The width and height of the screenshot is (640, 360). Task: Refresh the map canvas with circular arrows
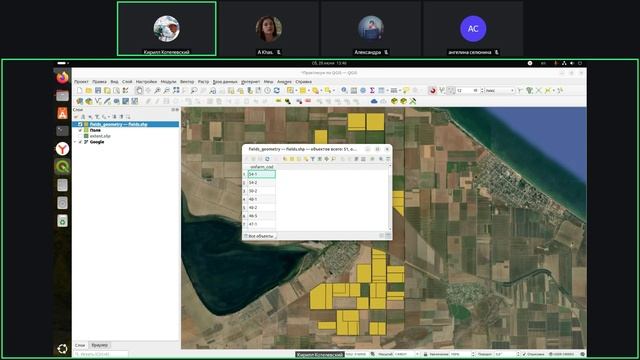coord(277,91)
